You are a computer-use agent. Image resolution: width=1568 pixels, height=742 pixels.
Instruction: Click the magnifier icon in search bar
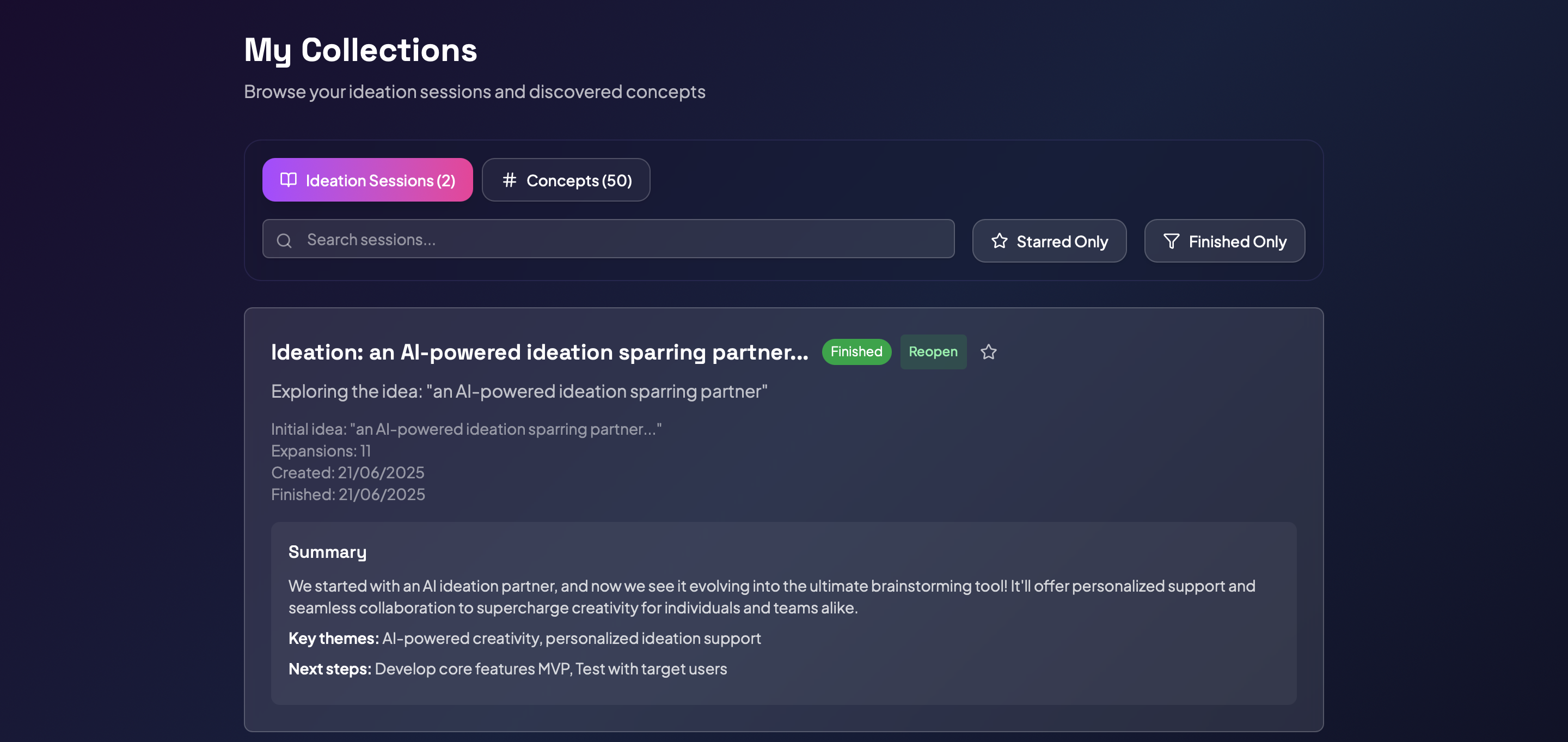click(x=284, y=240)
